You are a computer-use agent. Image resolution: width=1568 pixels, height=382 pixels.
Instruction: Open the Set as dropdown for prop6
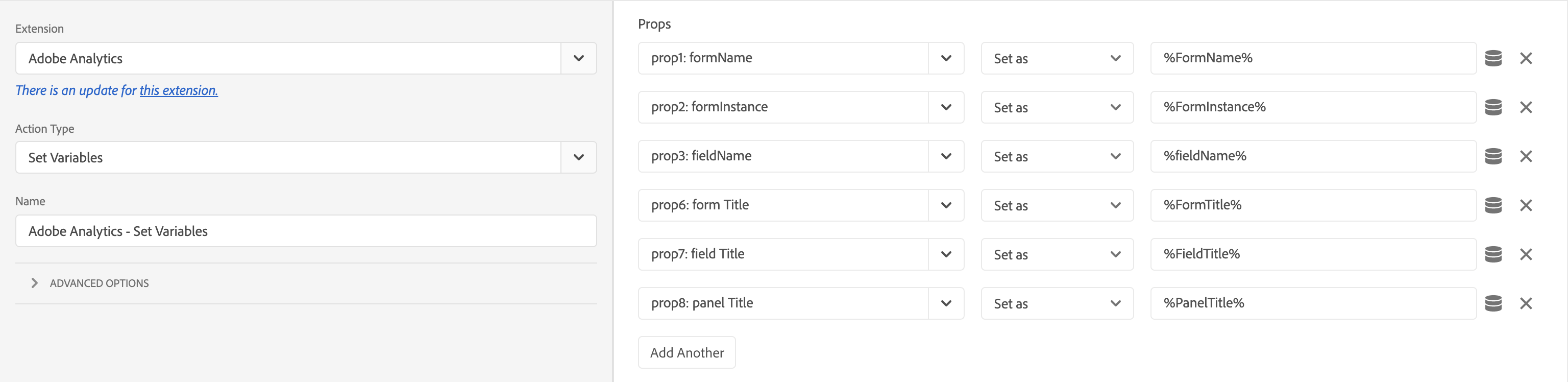coord(1057,205)
